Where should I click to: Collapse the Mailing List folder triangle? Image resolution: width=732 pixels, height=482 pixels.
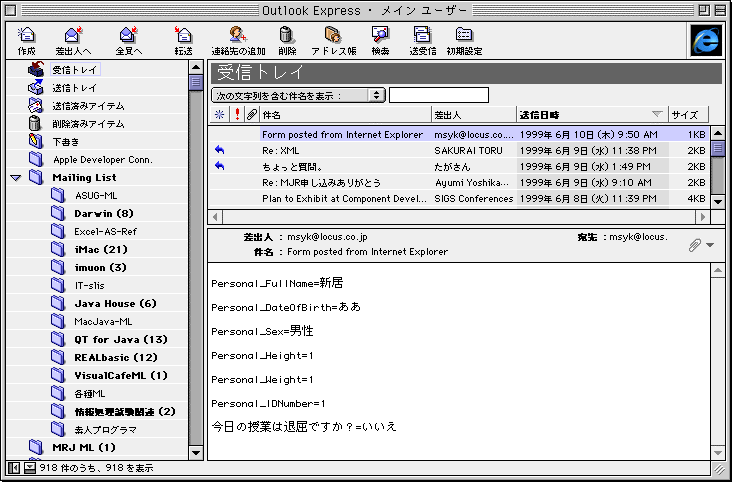(15, 178)
